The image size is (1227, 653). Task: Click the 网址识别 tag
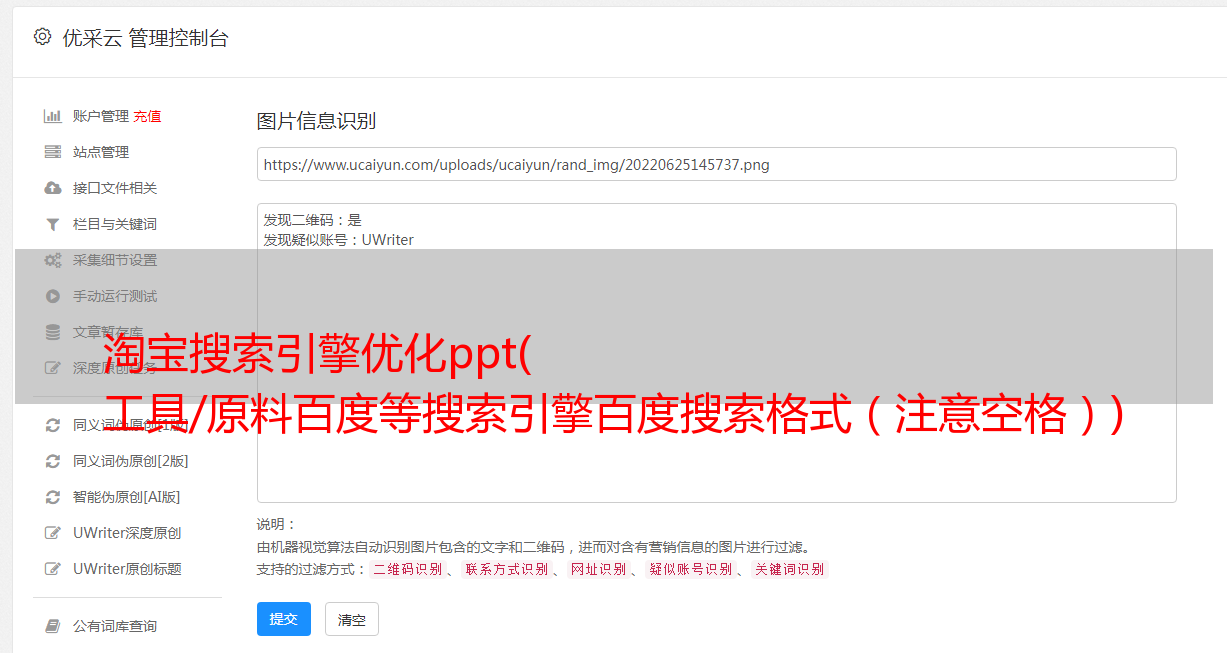click(x=598, y=569)
